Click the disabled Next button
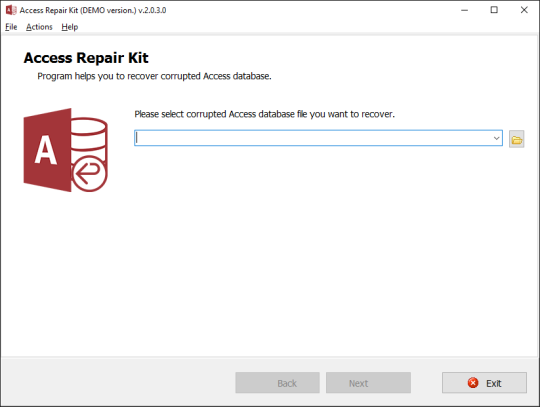Viewport: 540px width, 407px height. point(368,383)
